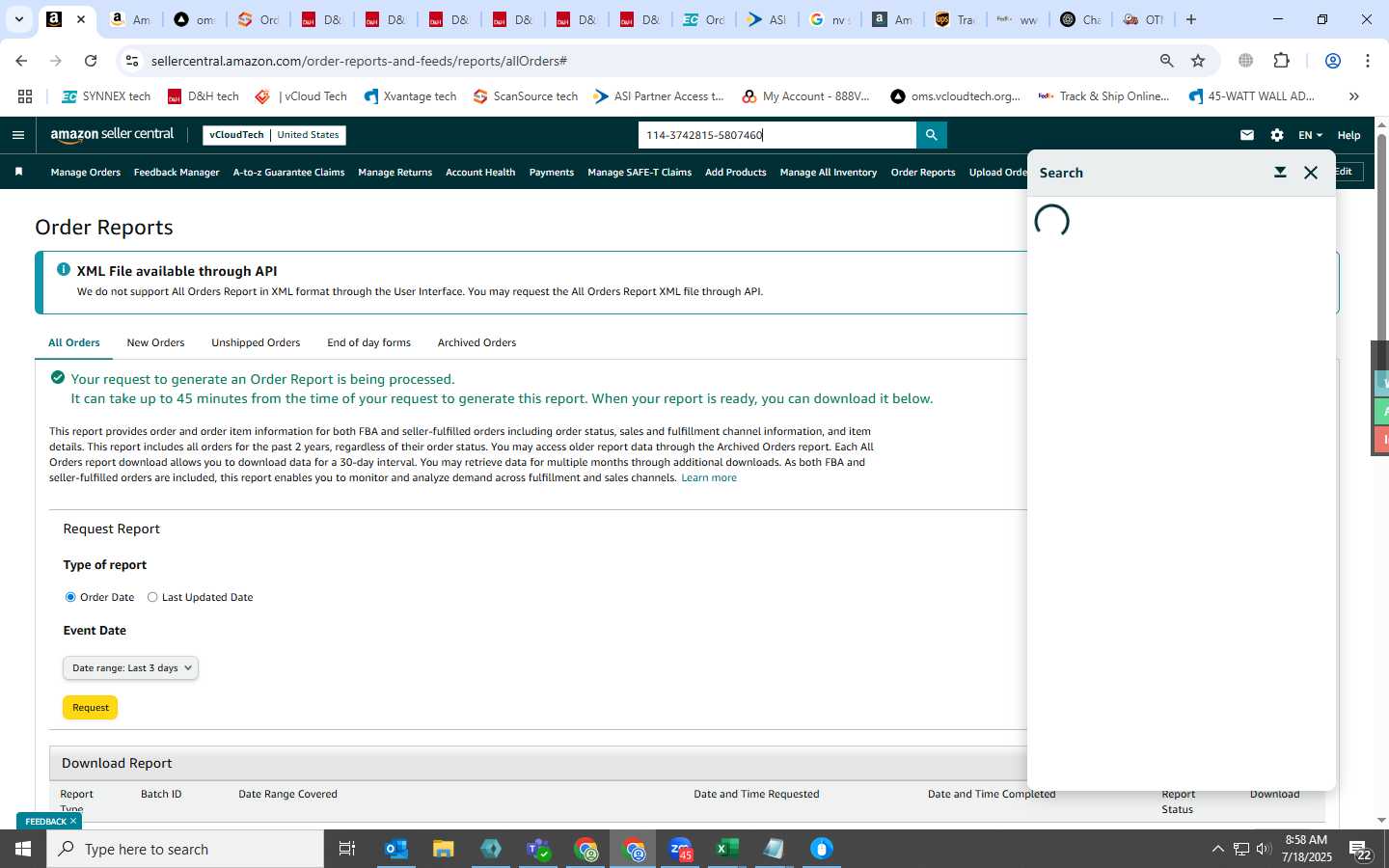Follow the Learn more link

click(x=709, y=477)
